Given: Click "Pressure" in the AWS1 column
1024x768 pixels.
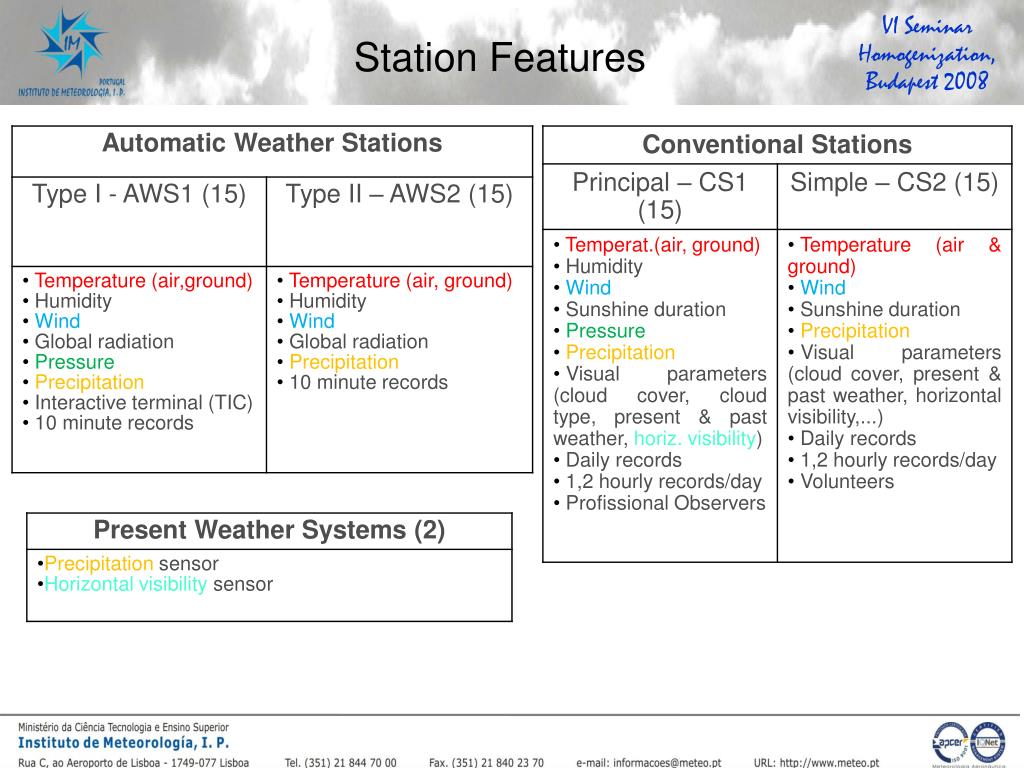Looking at the screenshot, I should point(74,362).
